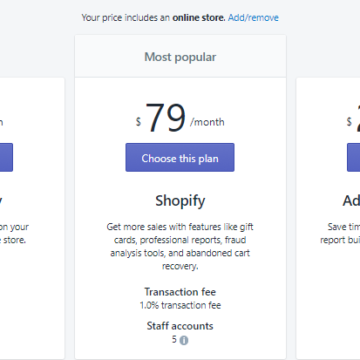Click the /month billing label
Screen dimensions: 360x360
[x=207, y=122]
